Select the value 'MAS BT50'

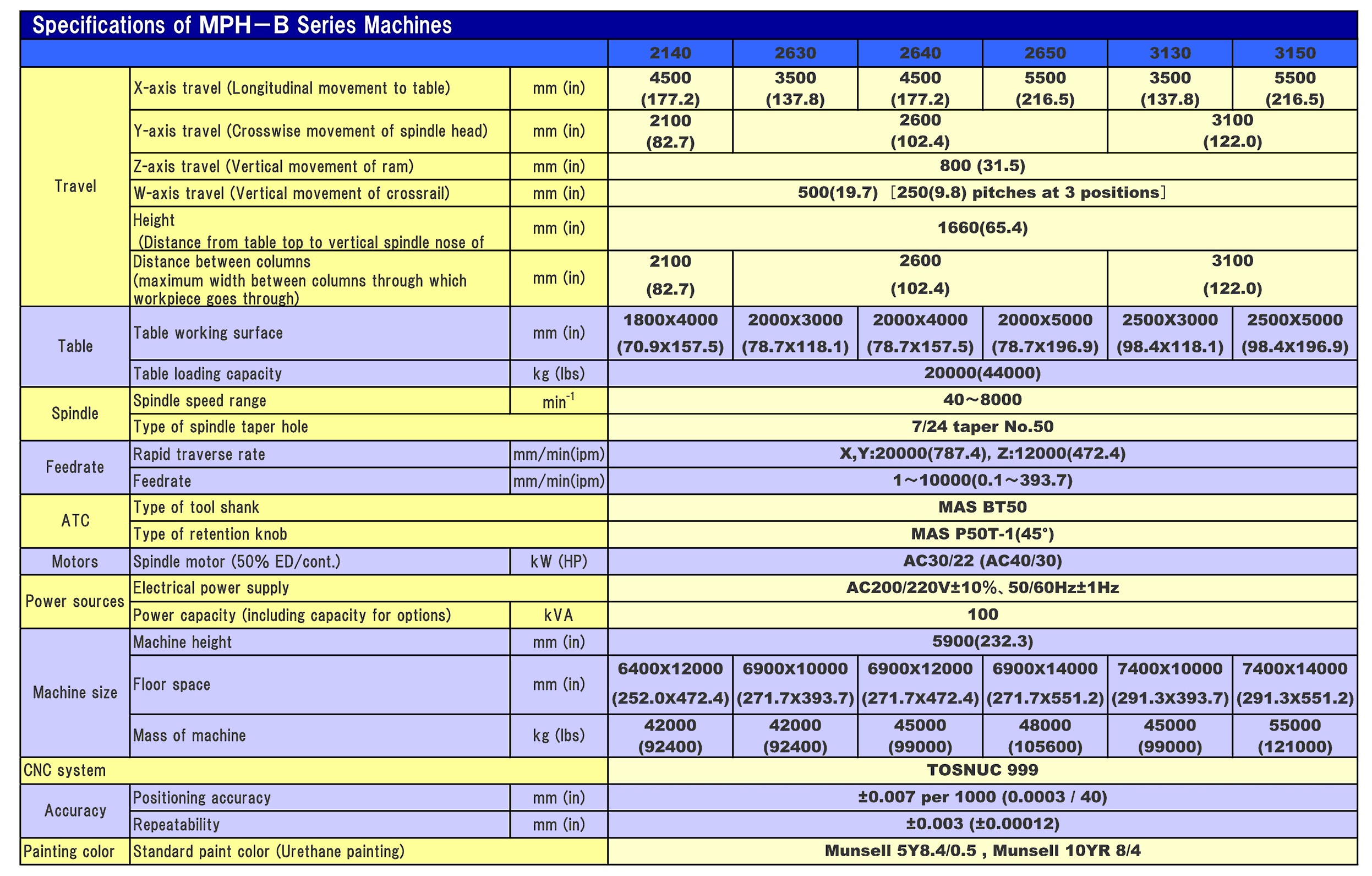[982, 507]
